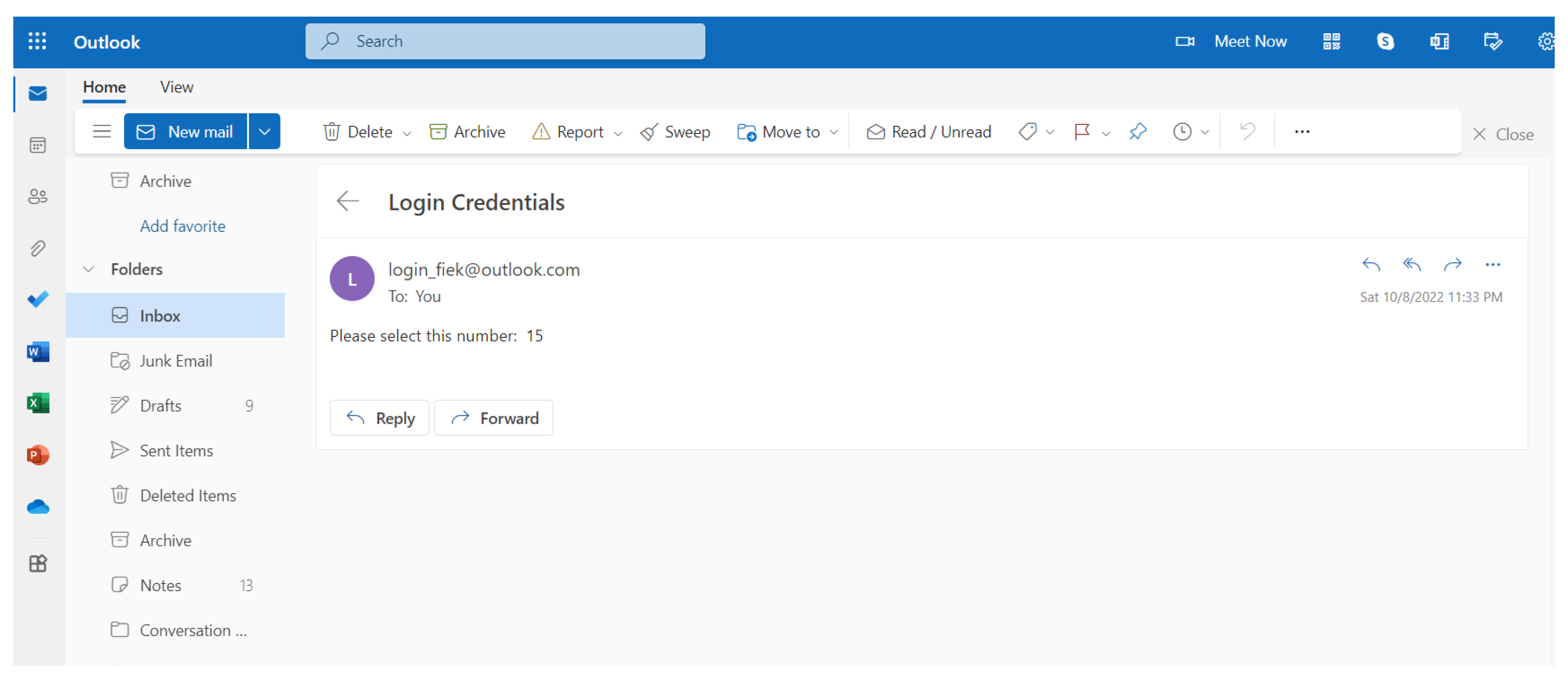Open the app launcher grid icon
The image size is (1568, 681).
pos(37,41)
